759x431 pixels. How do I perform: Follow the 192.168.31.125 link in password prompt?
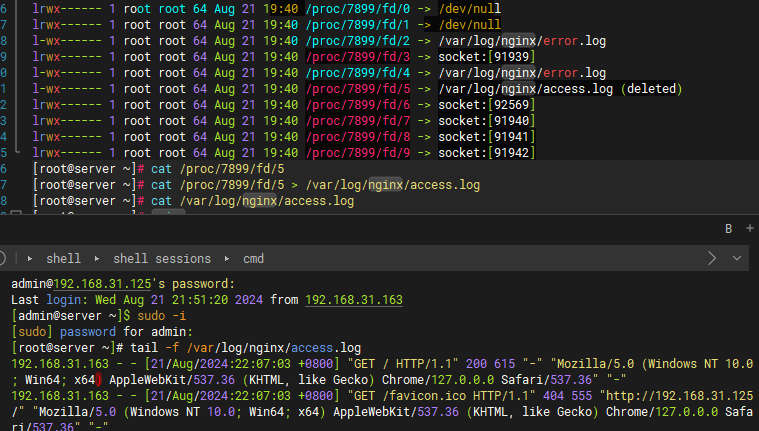[103, 284]
